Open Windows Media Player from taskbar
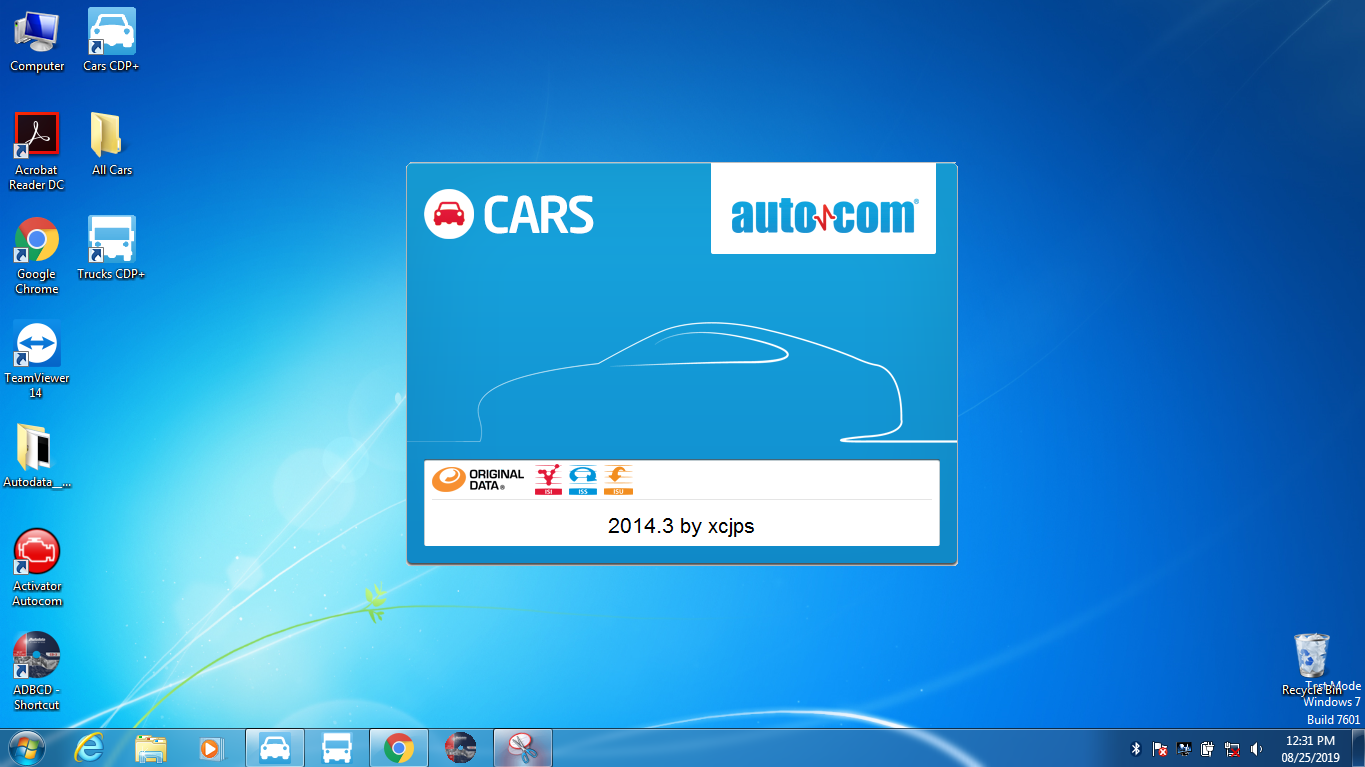Image resolution: width=1365 pixels, height=767 pixels. click(x=210, y=748)
